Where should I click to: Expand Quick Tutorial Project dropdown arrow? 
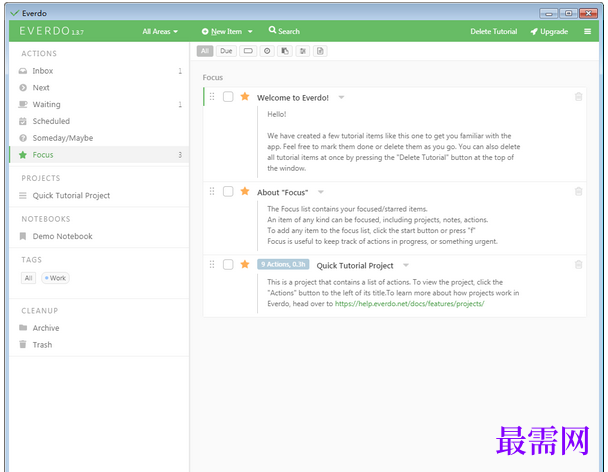click(x=406, y=265)
